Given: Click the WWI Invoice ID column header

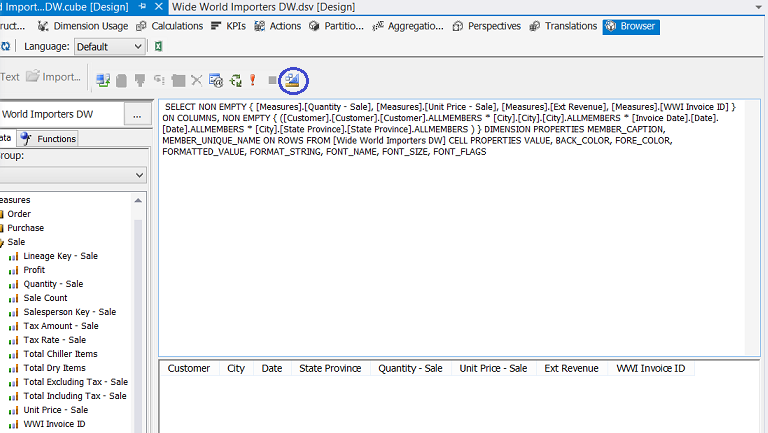Looking at the screenshot, I should (651, 368).
